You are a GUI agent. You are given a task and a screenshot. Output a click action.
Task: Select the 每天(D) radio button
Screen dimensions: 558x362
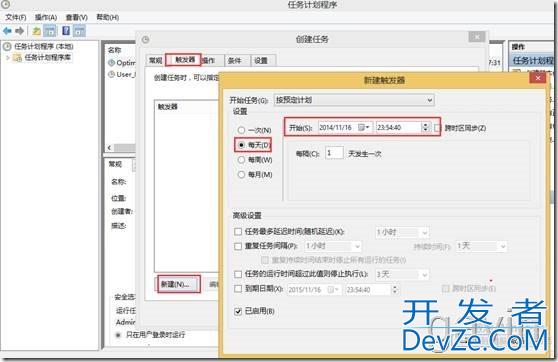tap(241, 145)
